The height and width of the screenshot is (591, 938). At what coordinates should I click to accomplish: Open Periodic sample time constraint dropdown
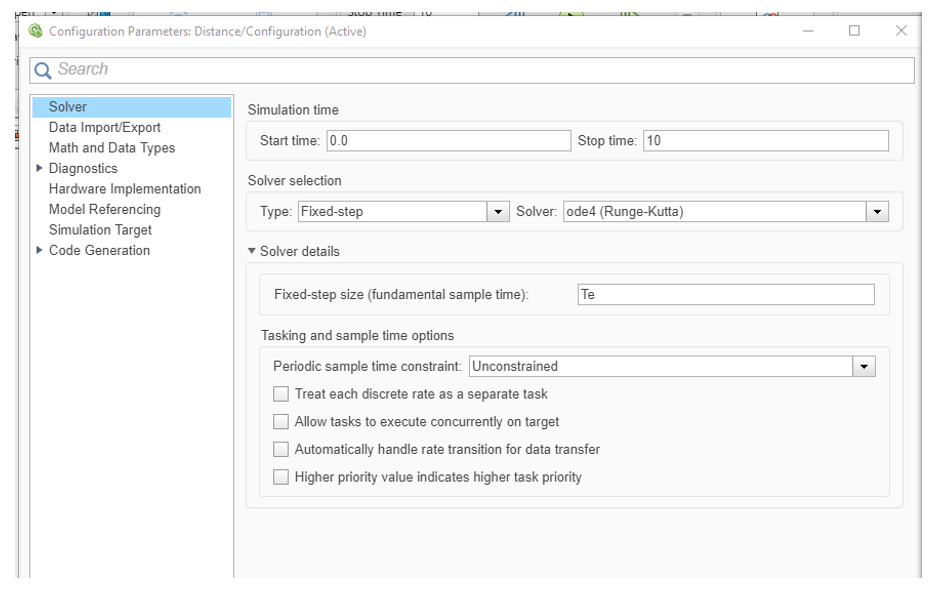point(864,366)
